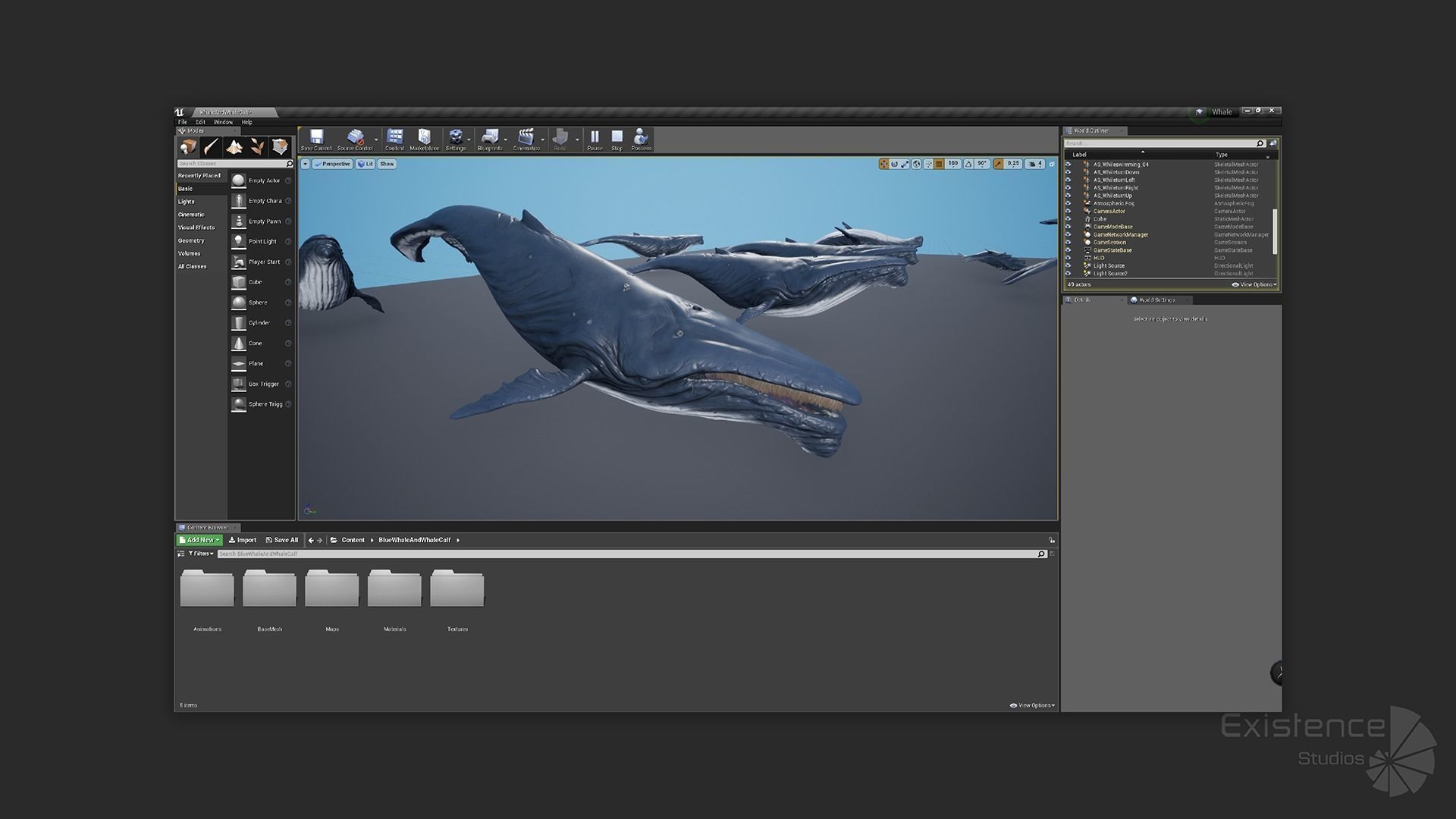
Task: Open the viewport options dropdown arrow
Action: click(306, 164)
